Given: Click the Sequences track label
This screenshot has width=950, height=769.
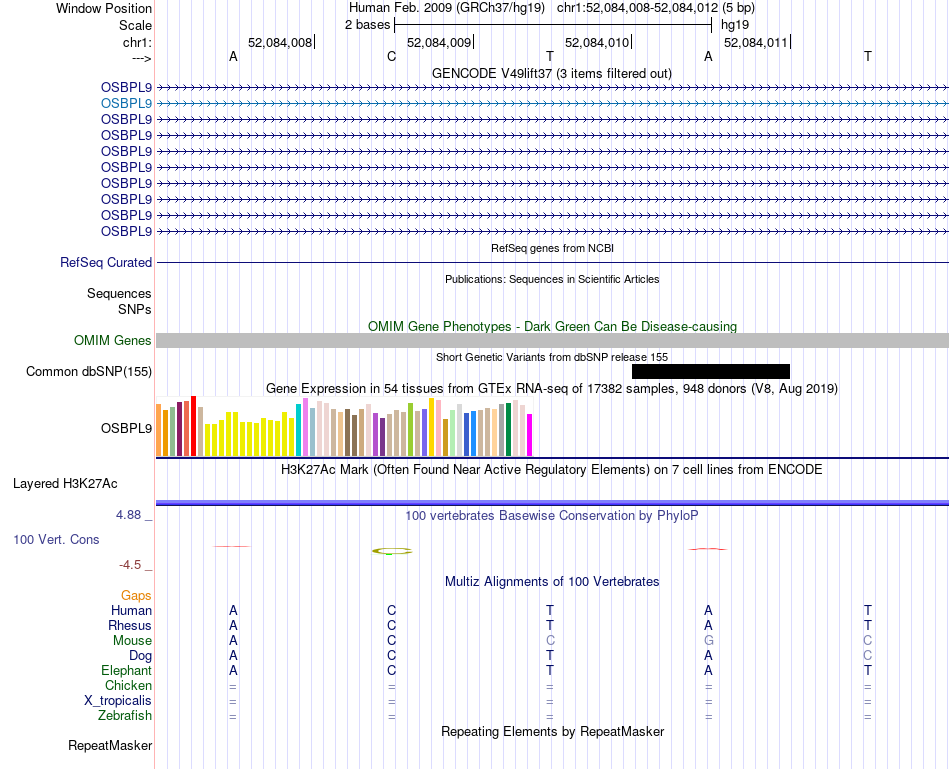Looking at the screenshot, I should point(119,293).
